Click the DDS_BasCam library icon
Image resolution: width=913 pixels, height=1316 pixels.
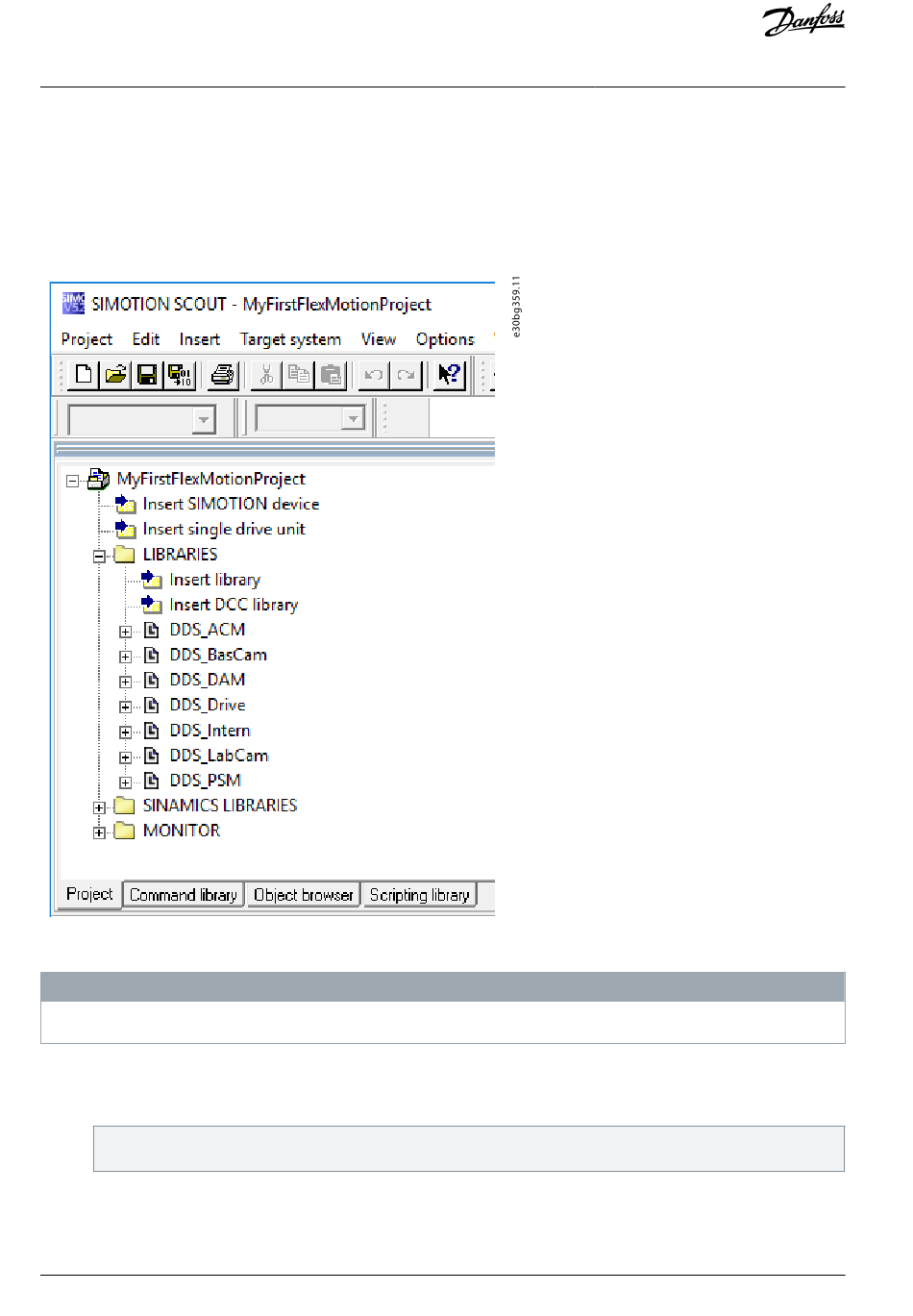click(151, 655)
